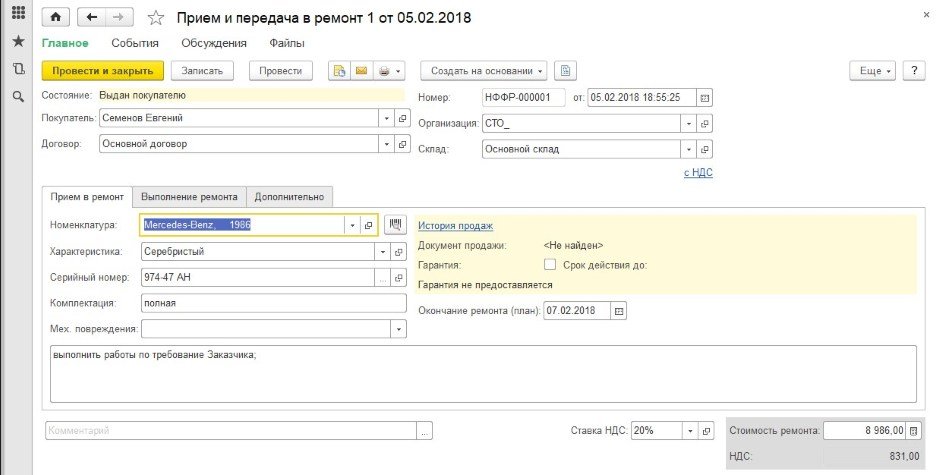Open the Еще menu
This screenshot has height=475, width=940.
(873, 71)
